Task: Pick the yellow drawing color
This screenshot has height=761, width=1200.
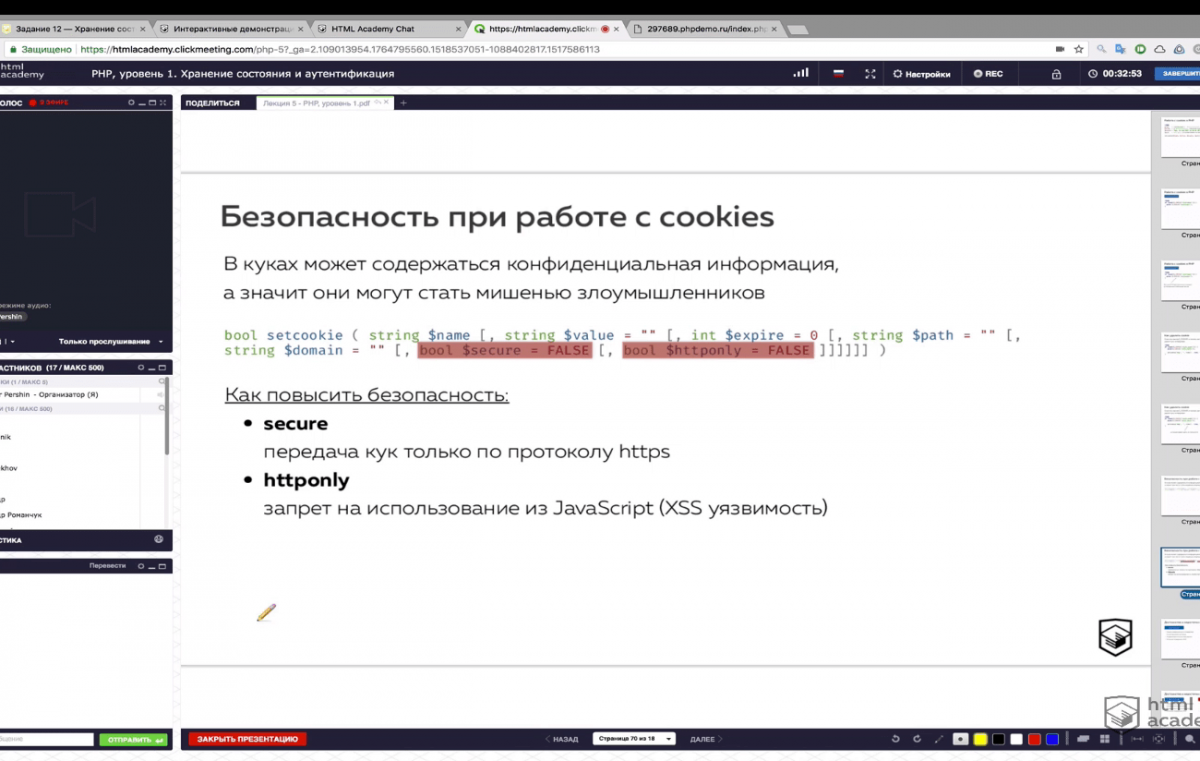Action: [x=980, y=739]
